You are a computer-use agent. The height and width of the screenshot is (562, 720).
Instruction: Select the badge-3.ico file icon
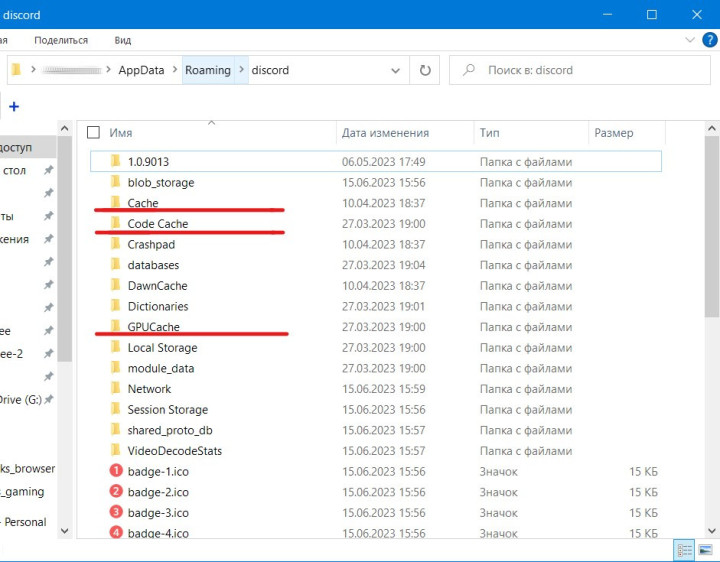[x=116, y=512]
